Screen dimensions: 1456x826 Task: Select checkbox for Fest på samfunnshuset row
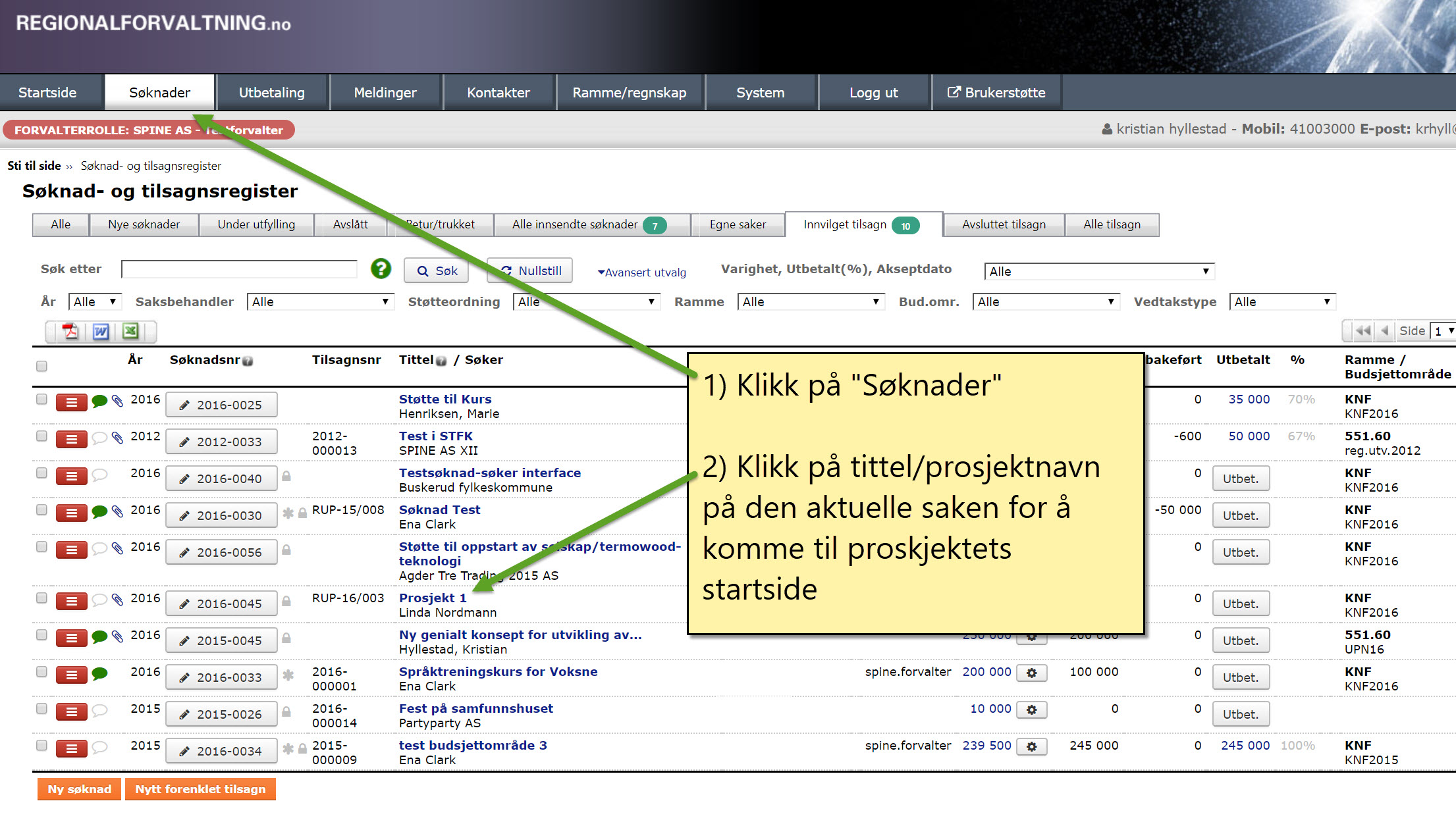41,708
